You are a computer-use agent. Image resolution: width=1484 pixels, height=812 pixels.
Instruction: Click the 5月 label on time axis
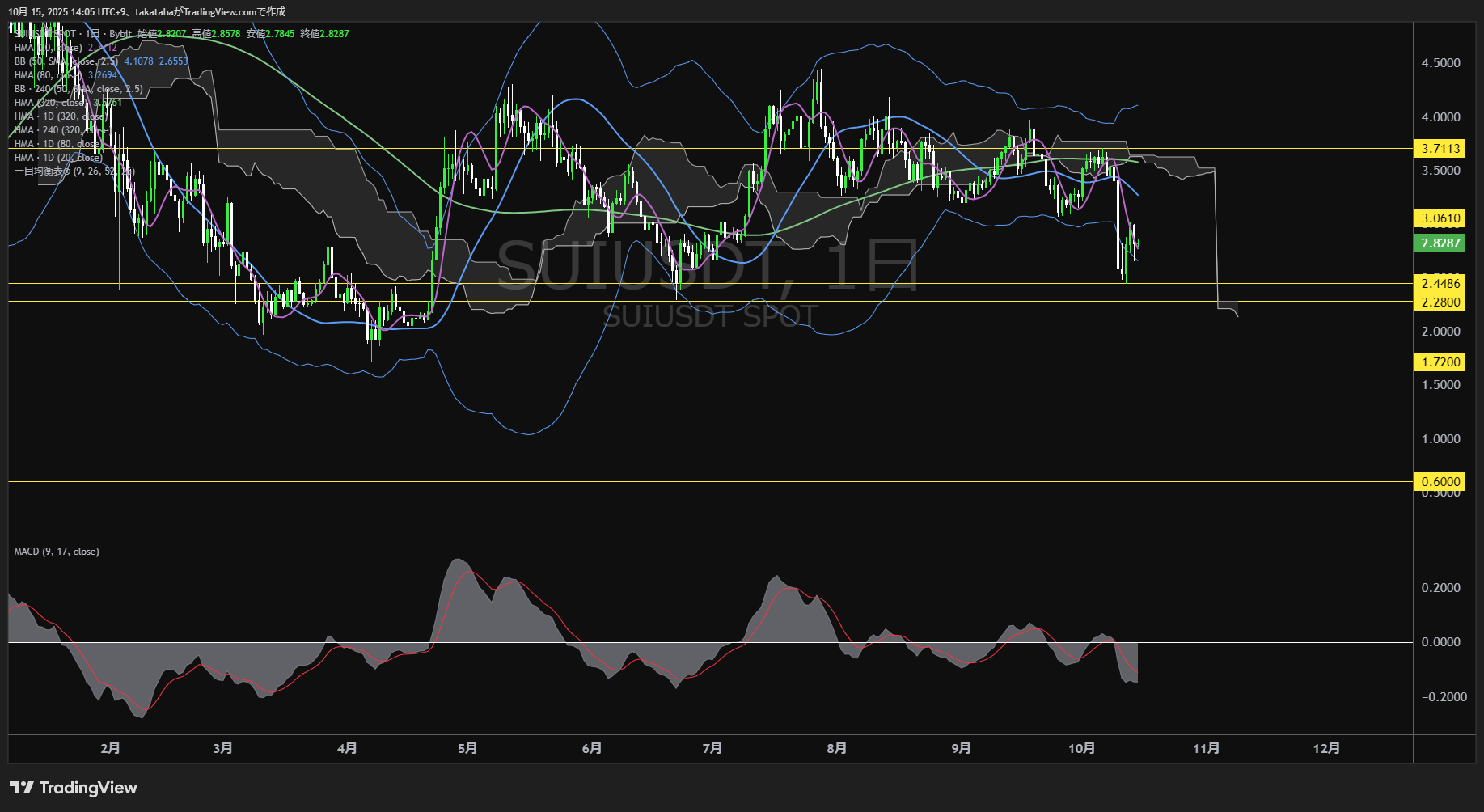click(x=467, y=748)
